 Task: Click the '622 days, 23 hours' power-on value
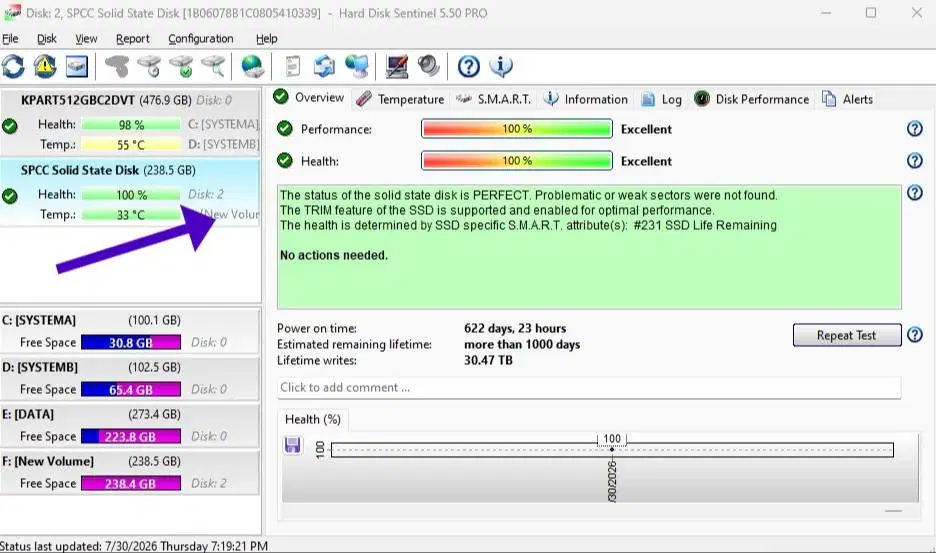tap(515, 328)
